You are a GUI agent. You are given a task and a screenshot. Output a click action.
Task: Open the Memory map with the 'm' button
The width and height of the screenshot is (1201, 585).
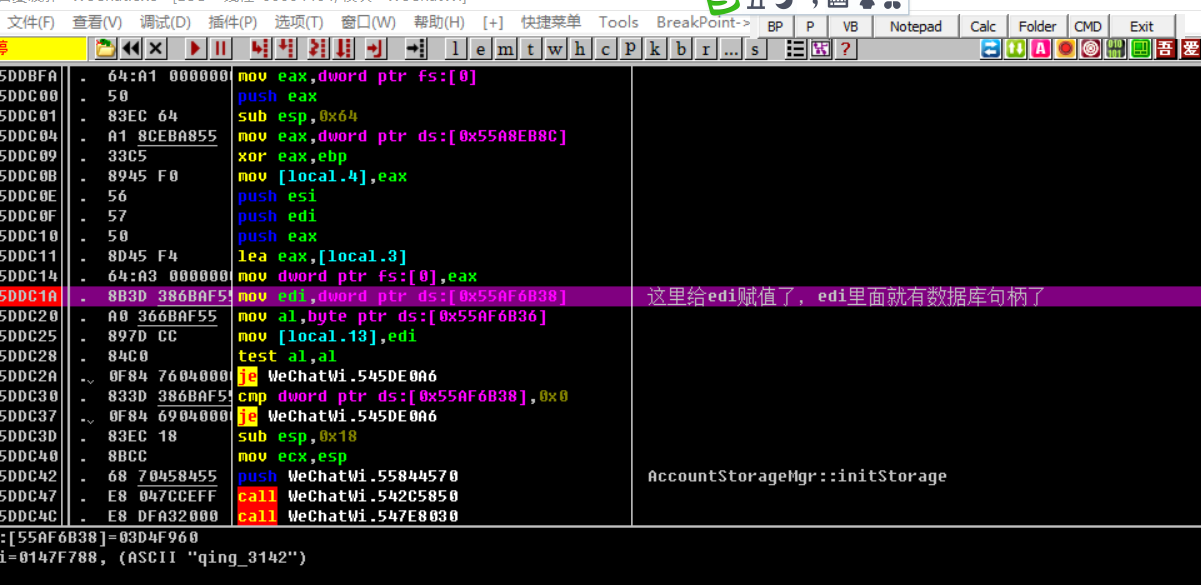click(506, 48)
